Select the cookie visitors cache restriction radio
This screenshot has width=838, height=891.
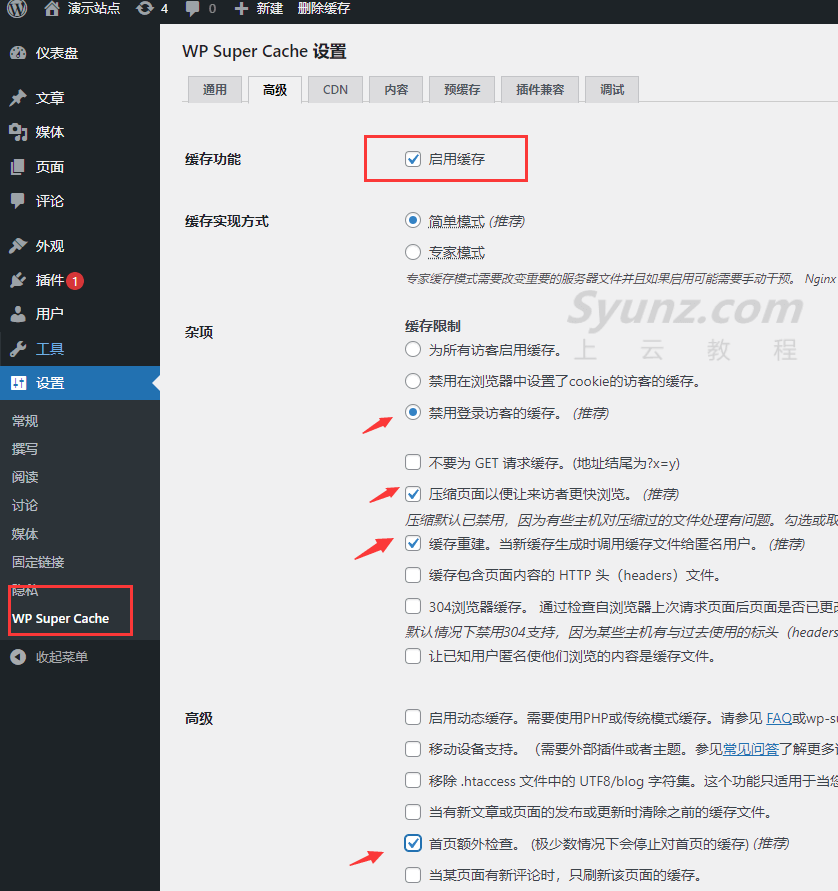tap(413, 381)
